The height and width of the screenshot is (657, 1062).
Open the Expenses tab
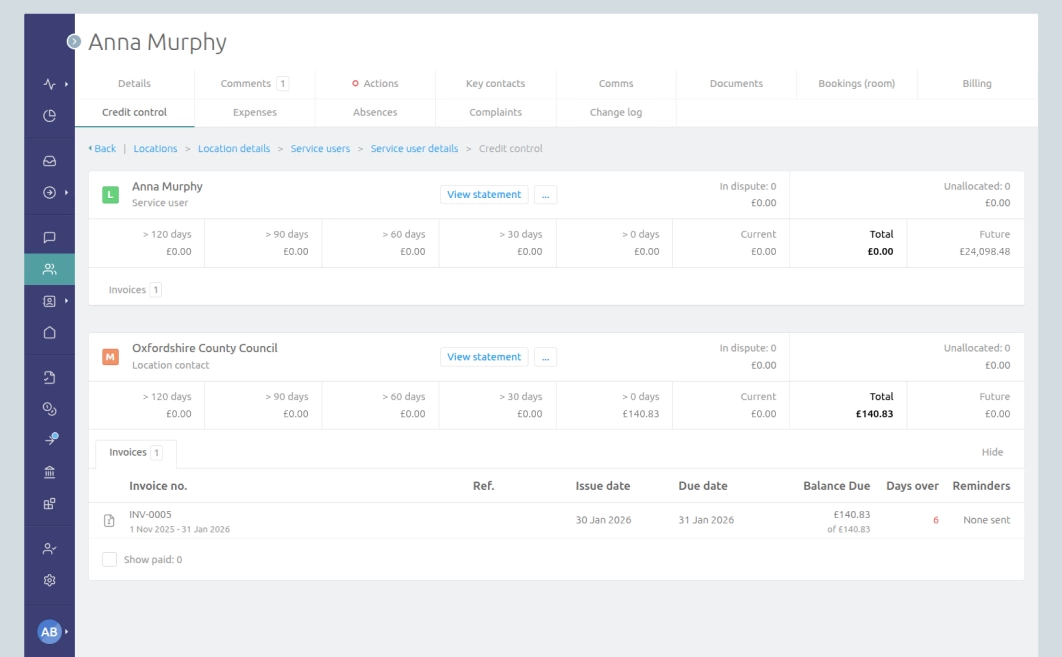[x=255, y=110]
